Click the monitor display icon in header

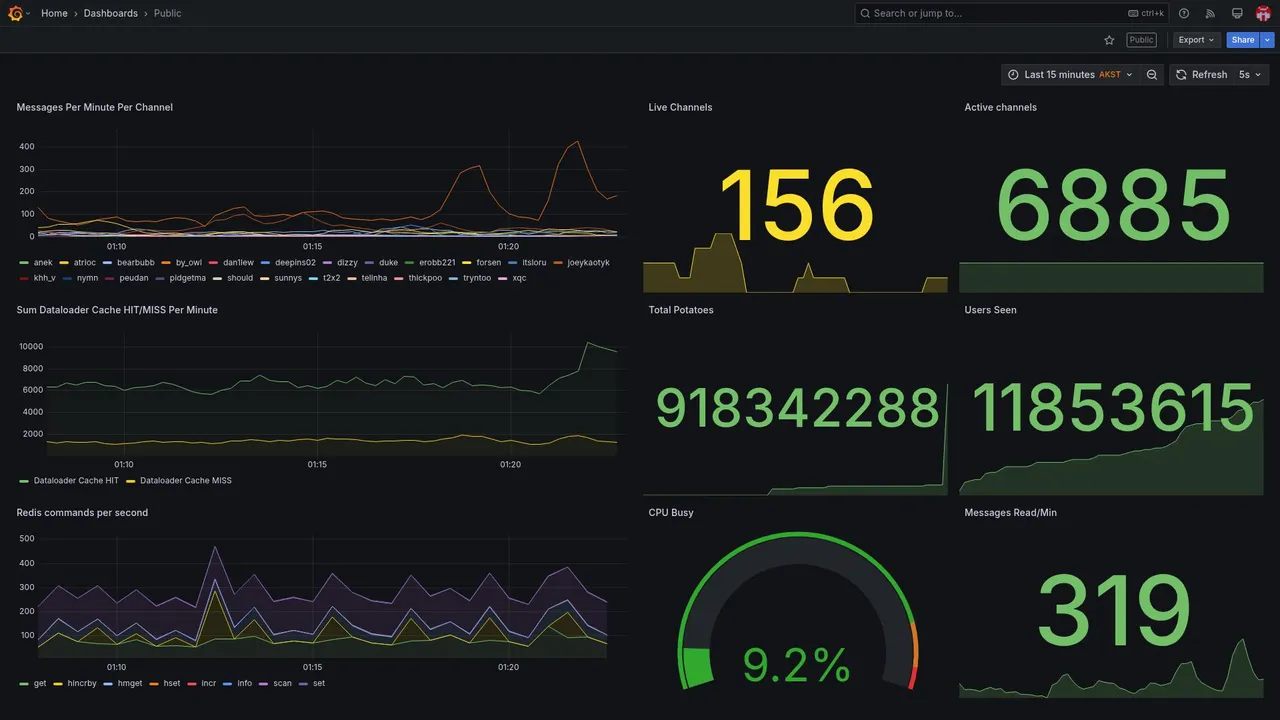pyautogui.click(x=1237, y=13)
